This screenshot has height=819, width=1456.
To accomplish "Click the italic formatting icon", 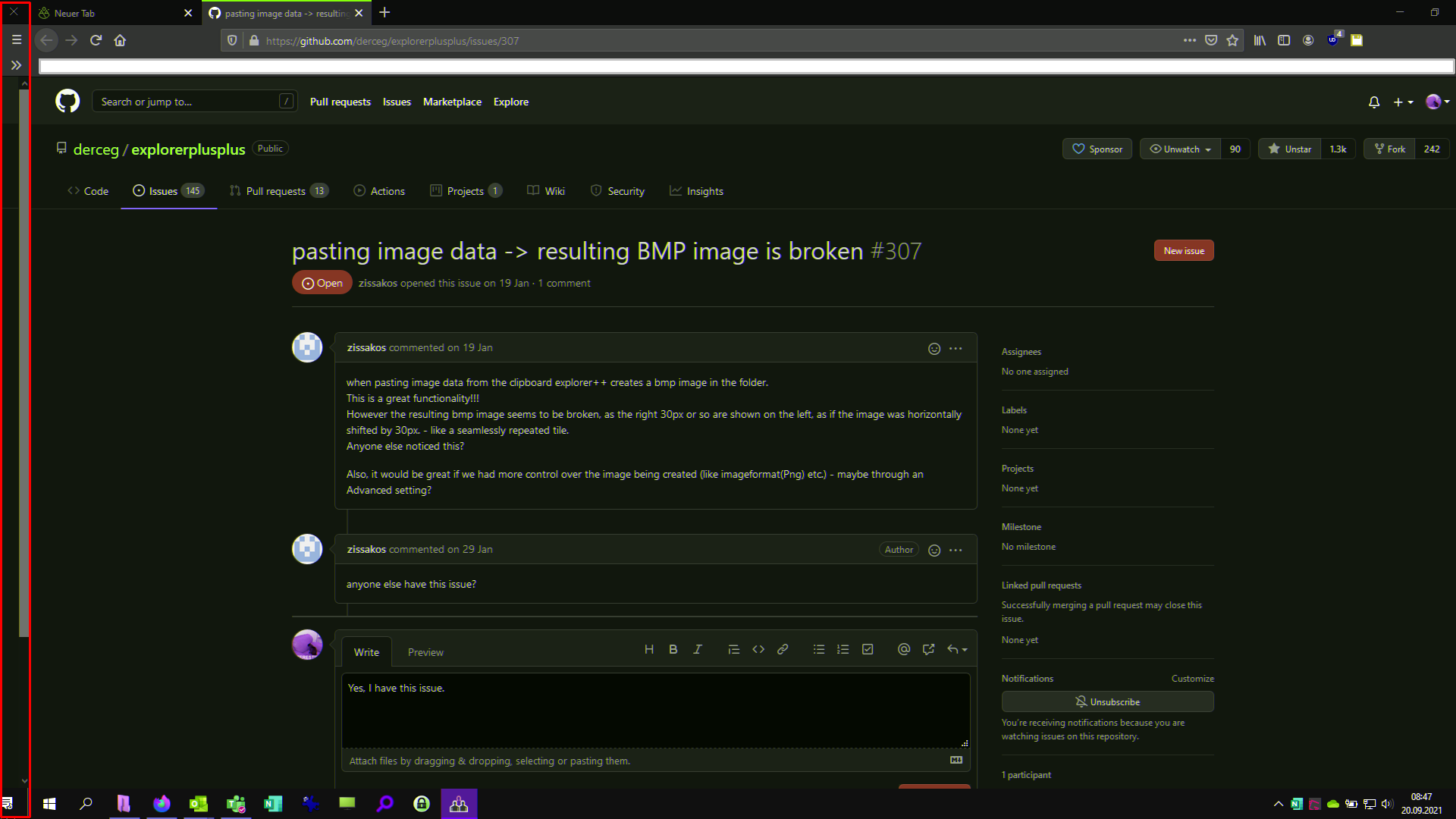I will click(697, 650).
